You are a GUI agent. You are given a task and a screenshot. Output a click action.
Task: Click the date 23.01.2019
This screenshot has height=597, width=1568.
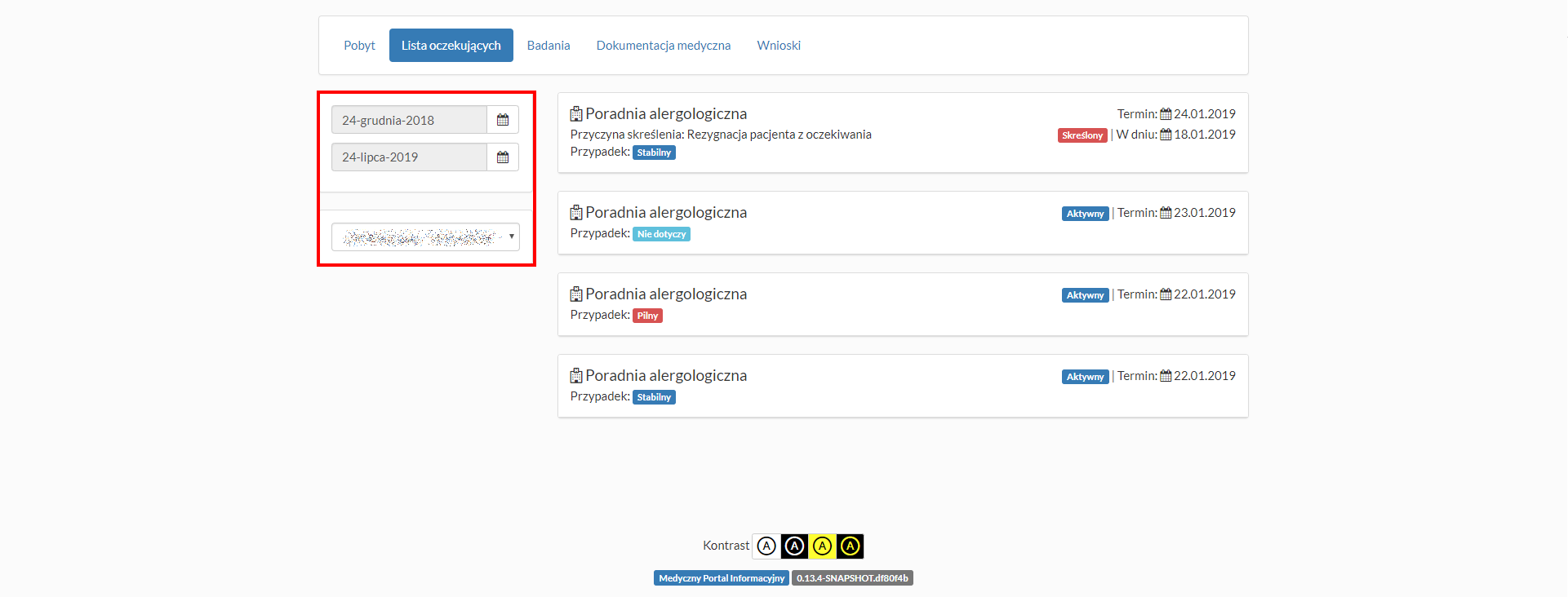click(1205, 213)
